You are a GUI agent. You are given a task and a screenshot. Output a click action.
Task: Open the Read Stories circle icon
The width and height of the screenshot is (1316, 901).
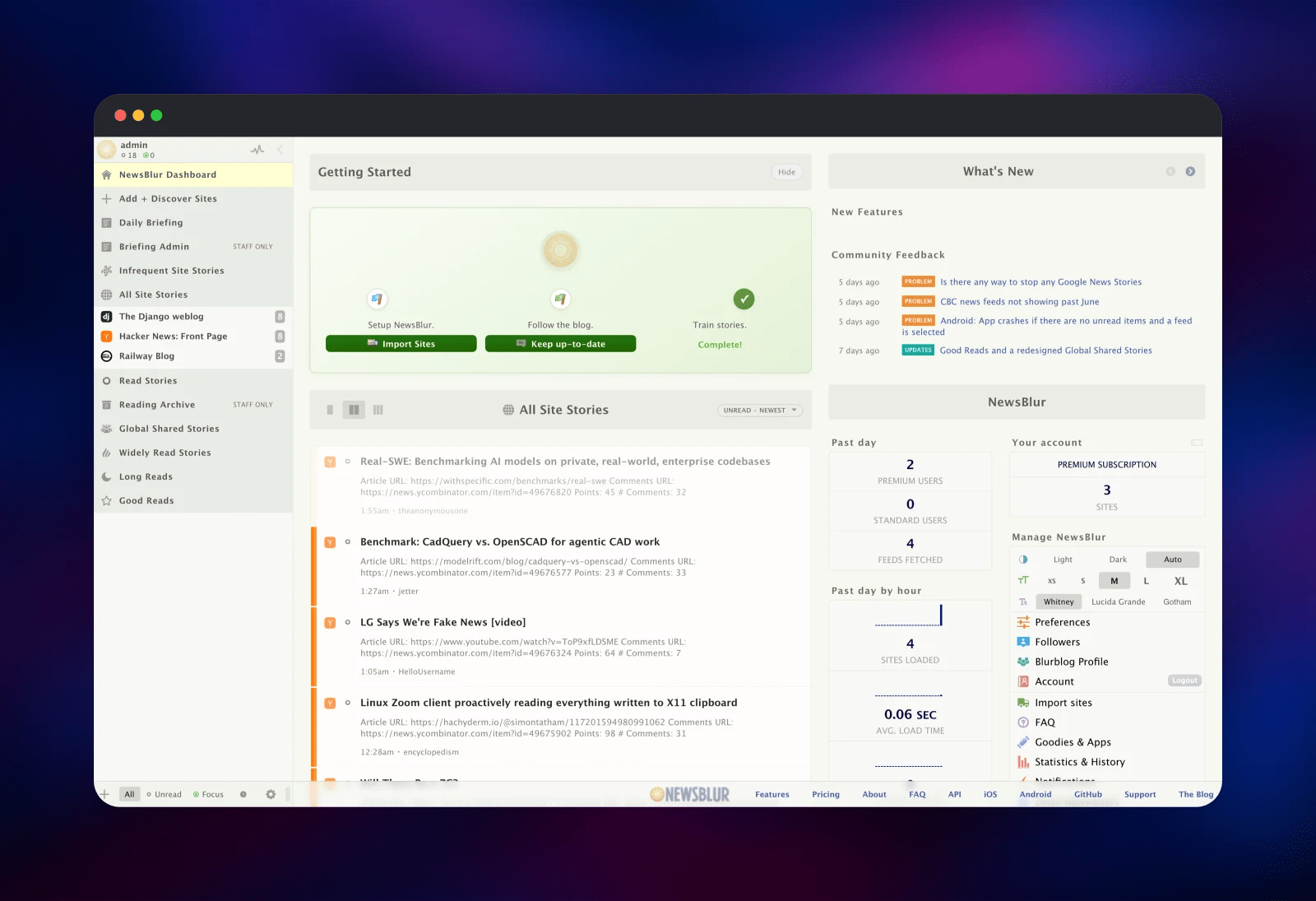106,381
